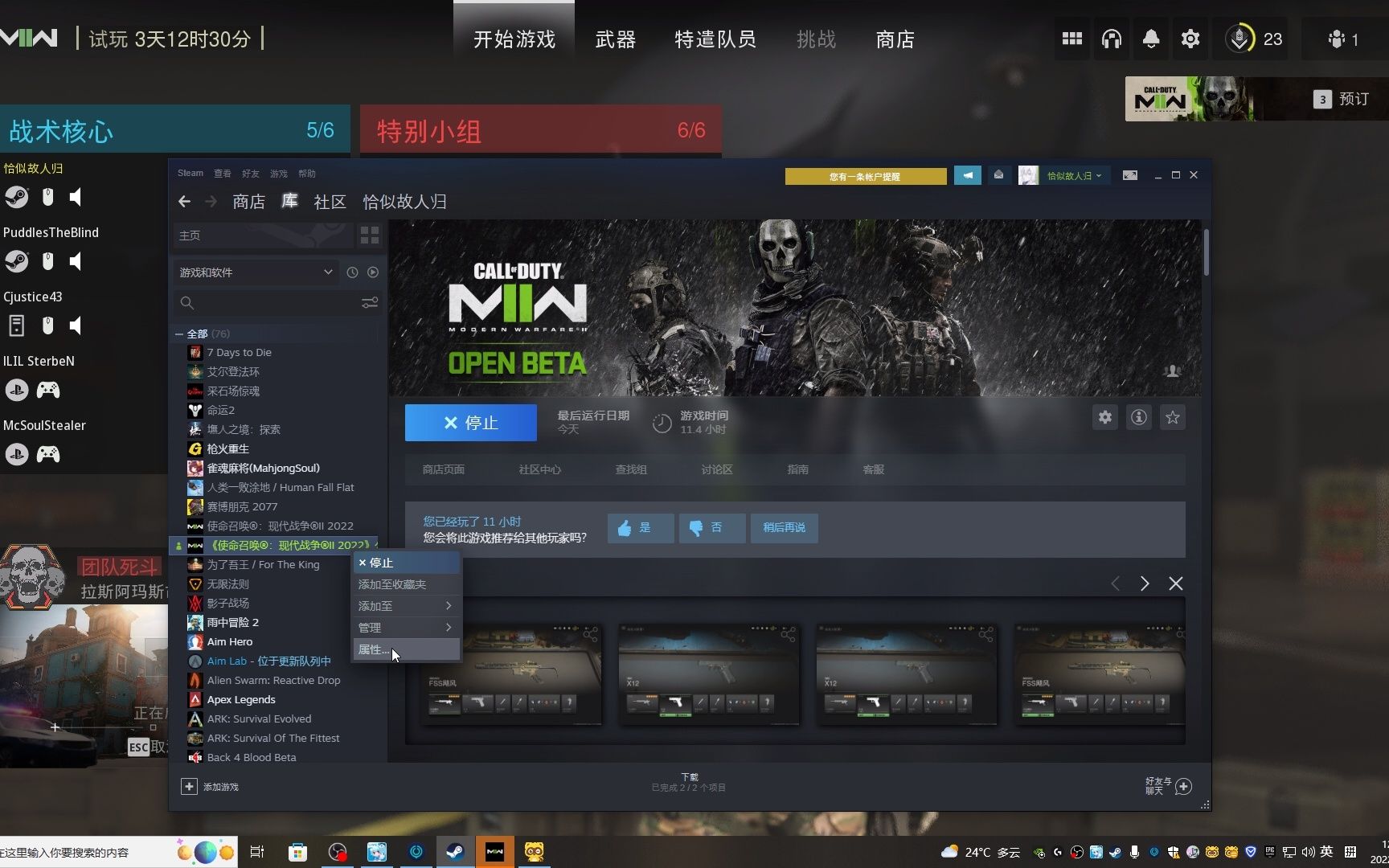
Task: Open game settings gear beside the playtime info
Action: pos(1104,417)
